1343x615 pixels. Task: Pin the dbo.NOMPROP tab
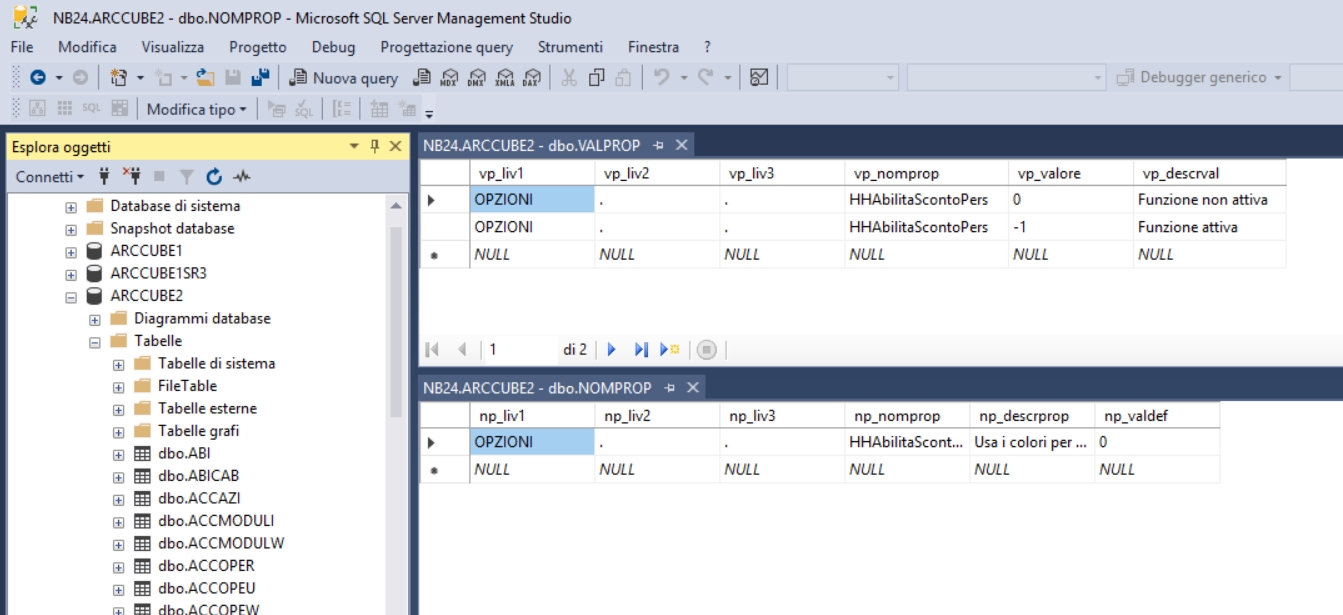point(670,388)
